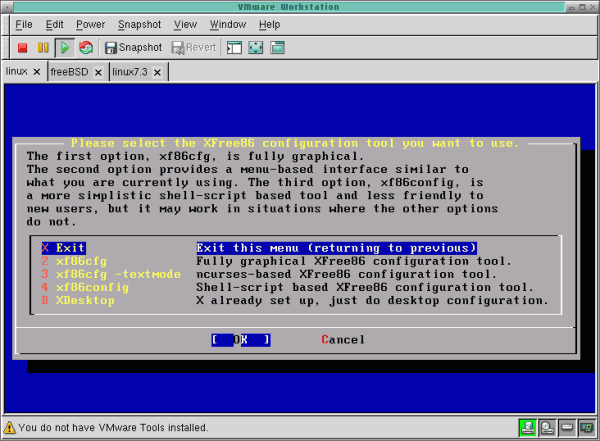
Task: Click the network adapter status icon
Action: 587,427
